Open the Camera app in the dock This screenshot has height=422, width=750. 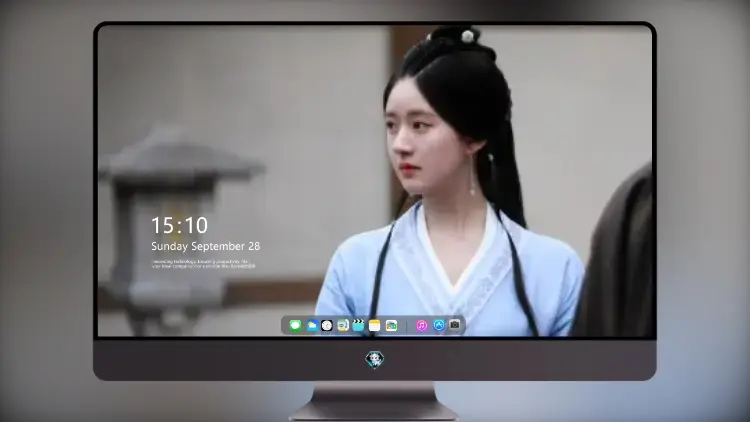455,325
